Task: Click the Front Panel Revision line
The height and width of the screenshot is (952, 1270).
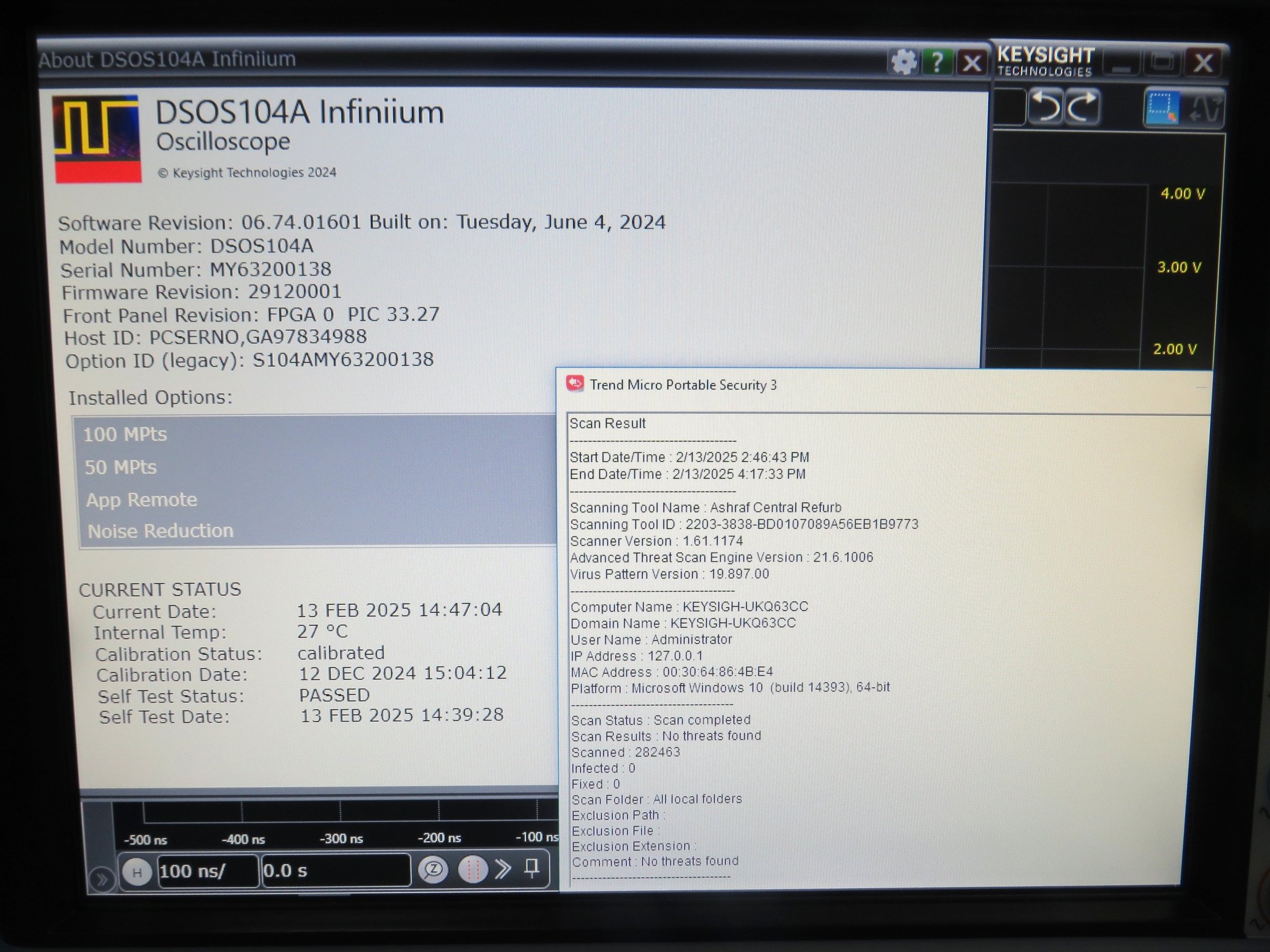Action: click(x=251, y=315)
